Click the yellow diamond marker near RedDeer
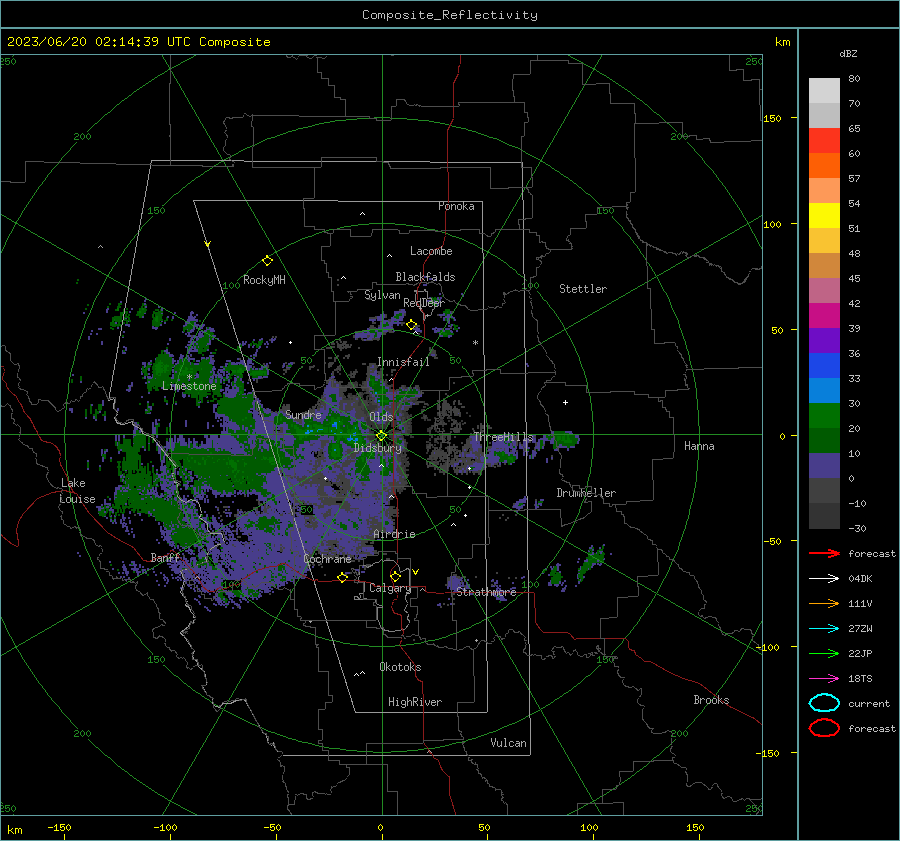This screenshot has height=841, width=900. [x=411, y=325]
